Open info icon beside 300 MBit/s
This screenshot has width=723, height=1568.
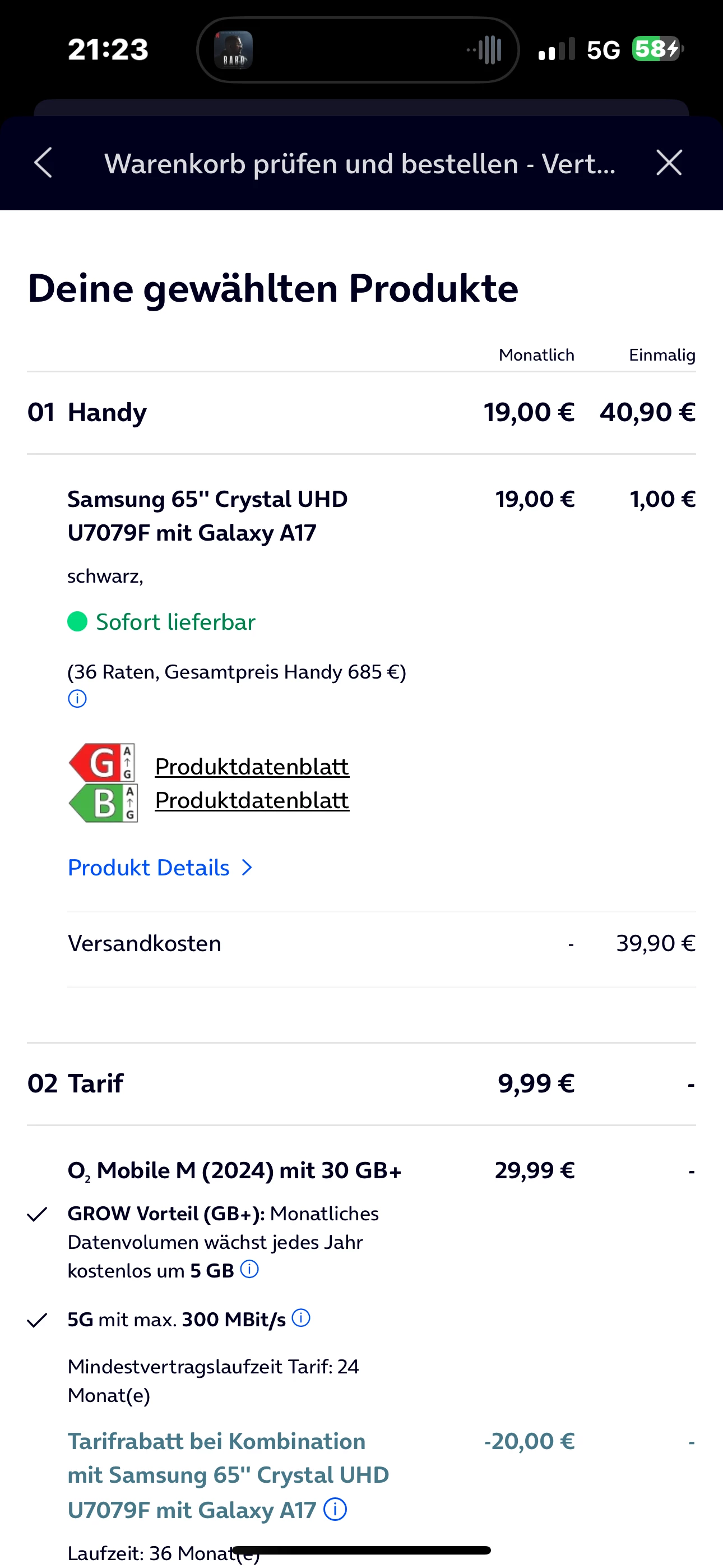[x=302, y=1318]
